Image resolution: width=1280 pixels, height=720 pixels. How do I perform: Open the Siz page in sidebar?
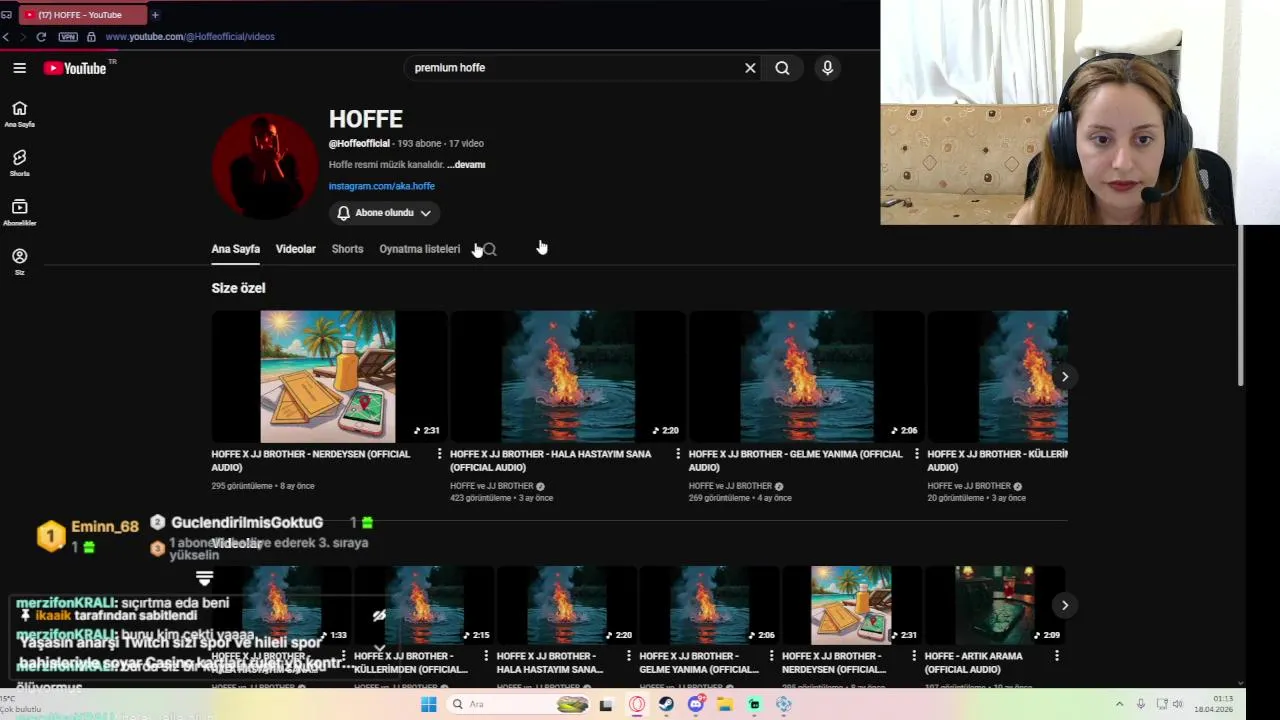click(x=19, y=261)
